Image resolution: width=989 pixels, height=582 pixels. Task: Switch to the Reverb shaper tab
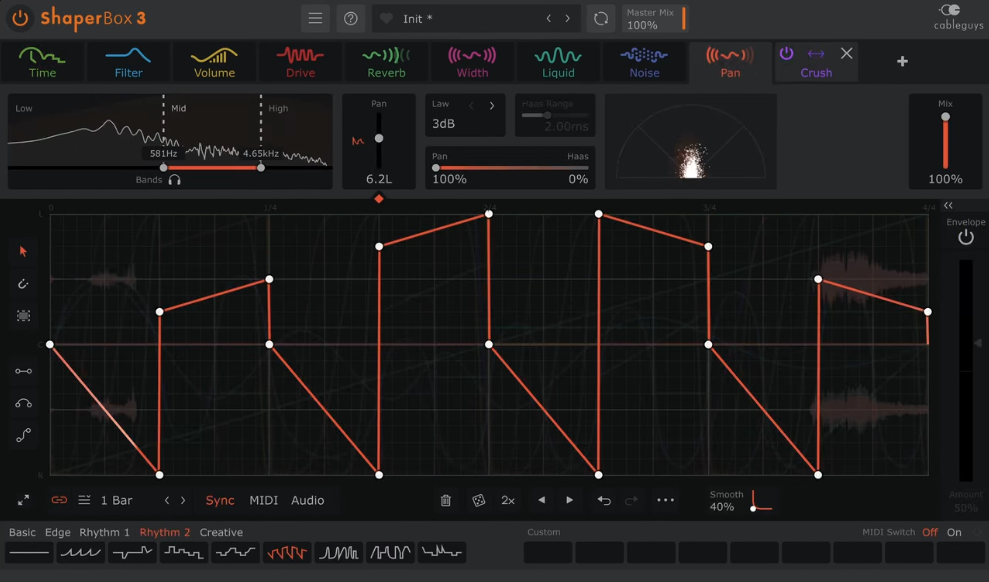pyautogui.click(x=386, y=62)
